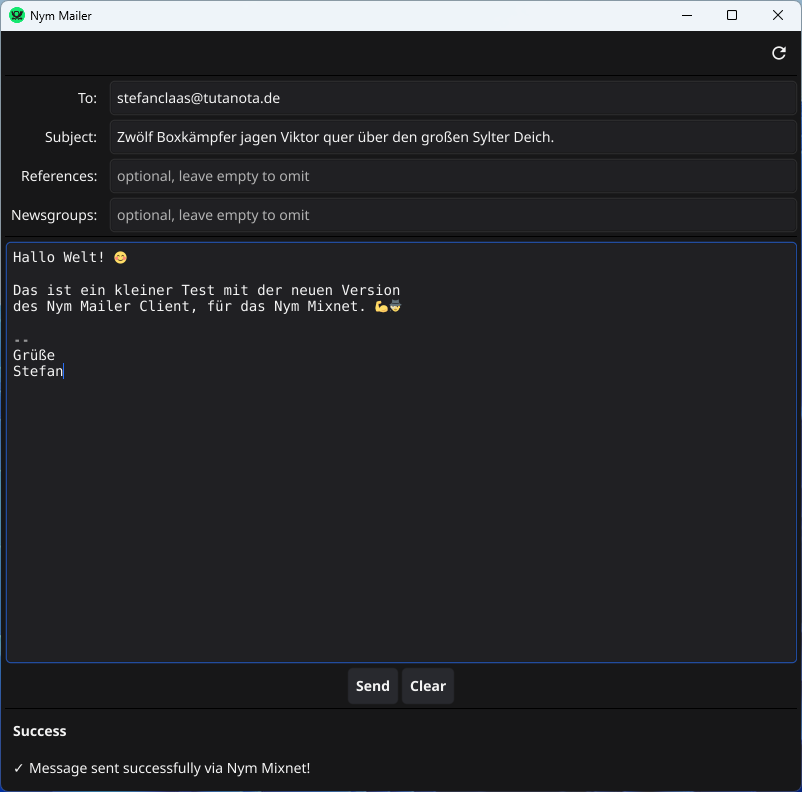The height and width of the screenshot is (792, 802).
Task: Focus the To field with the tutanota address
Action: (x=452, y=98)
